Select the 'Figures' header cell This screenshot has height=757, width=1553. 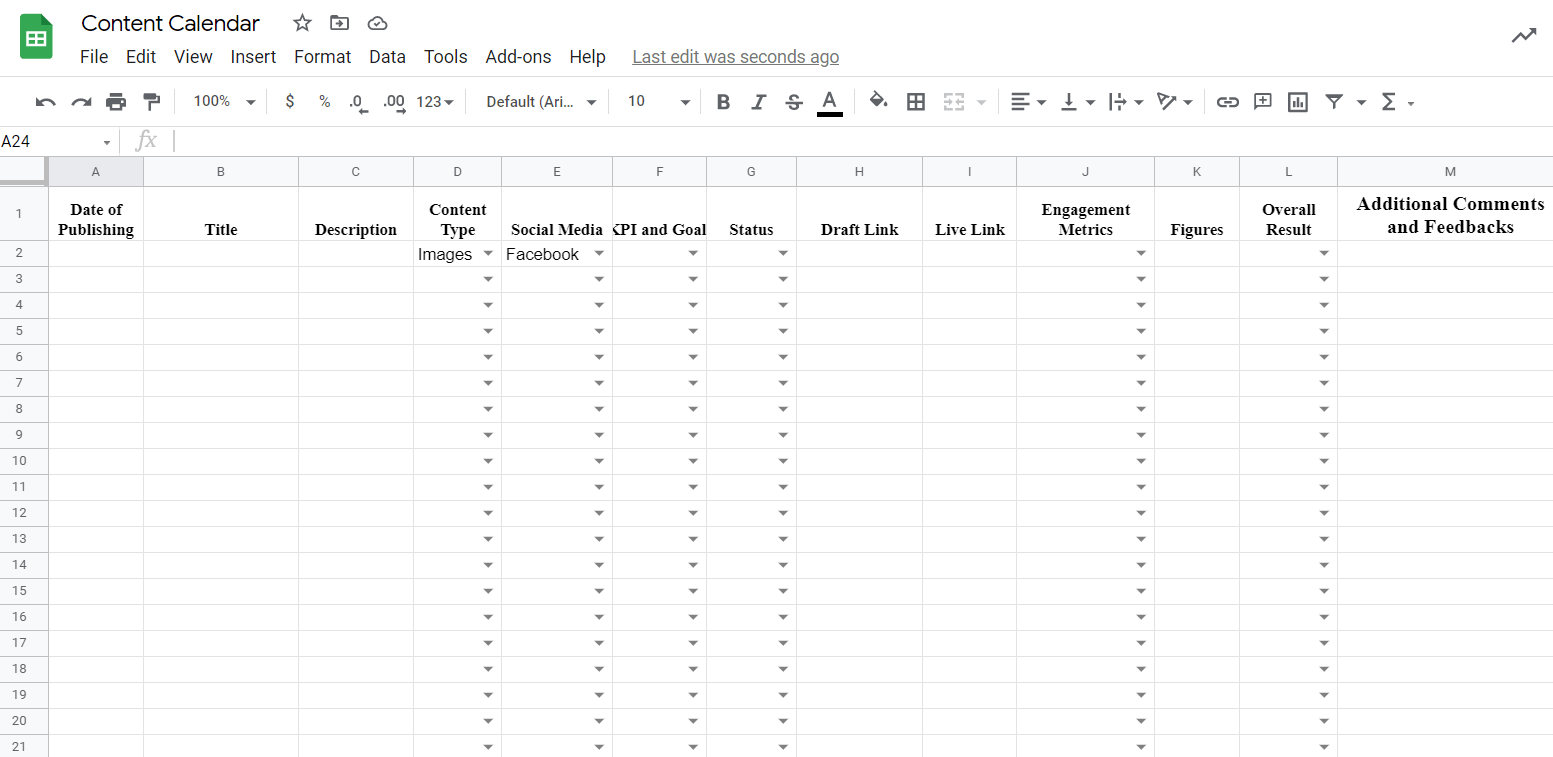pos(1197,214)
